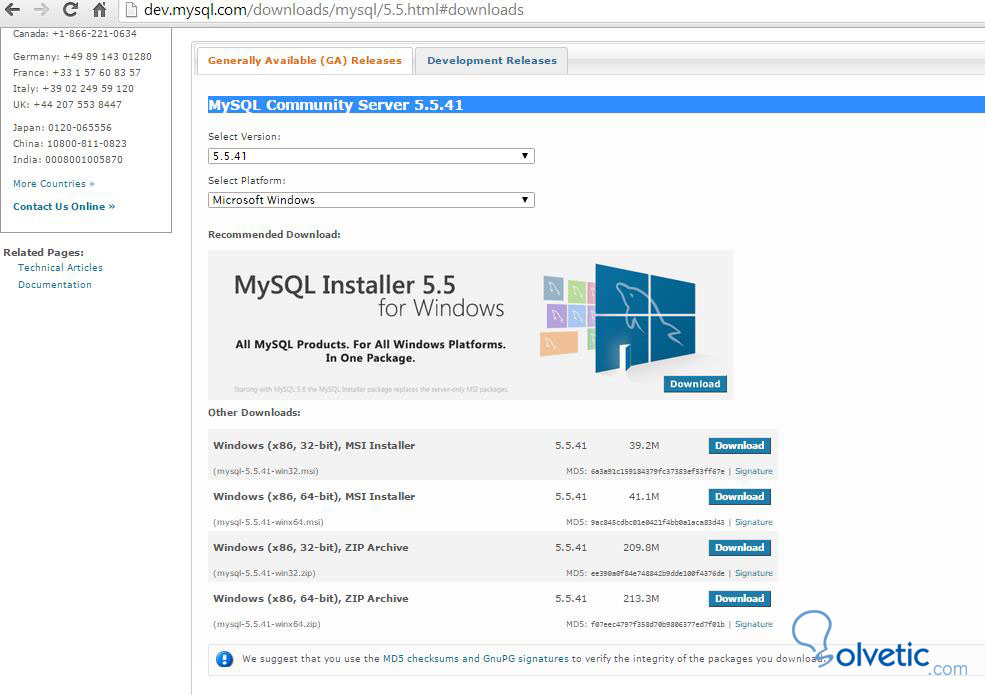Image resolution: width=985 pixels, height=695 pixels.
Task: Click the MySQL Installer 5.5 title text
Action: coord(345,285)
